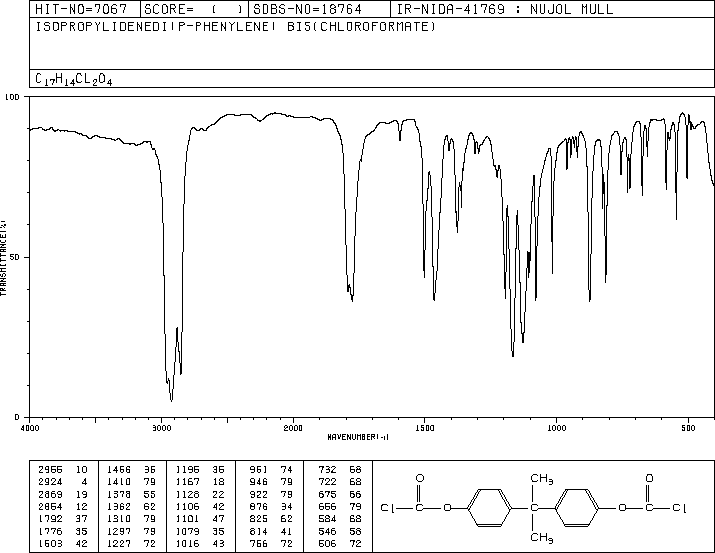Click the strongest absorption peak near 2924 in the spectrum
This screenshot has height=553, width=715.
click(x=171, y=400)
